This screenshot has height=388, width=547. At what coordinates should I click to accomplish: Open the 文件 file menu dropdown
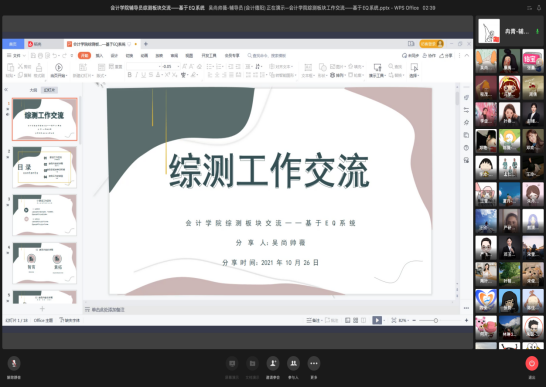pyautogui.click(x=16, y=55)
